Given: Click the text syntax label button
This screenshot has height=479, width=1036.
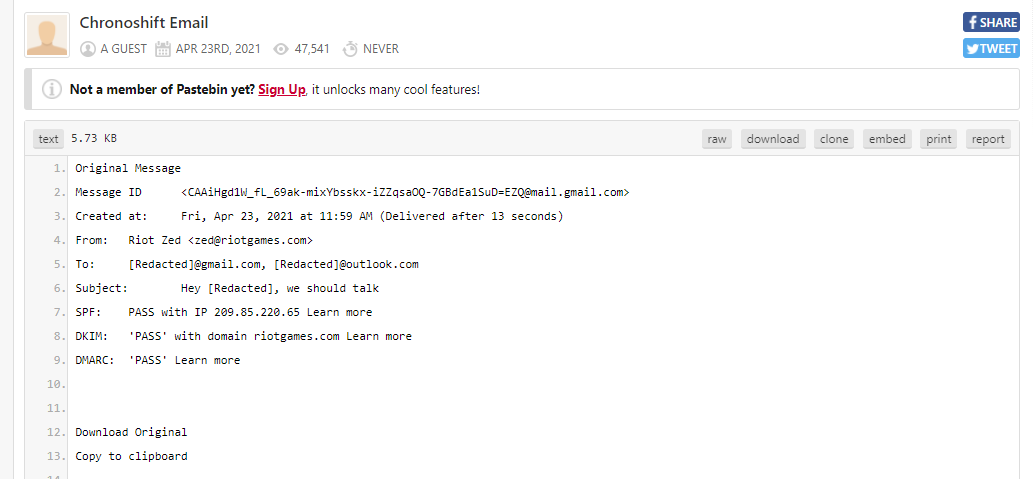Looking at the screenshot, I should click(48, 139).
